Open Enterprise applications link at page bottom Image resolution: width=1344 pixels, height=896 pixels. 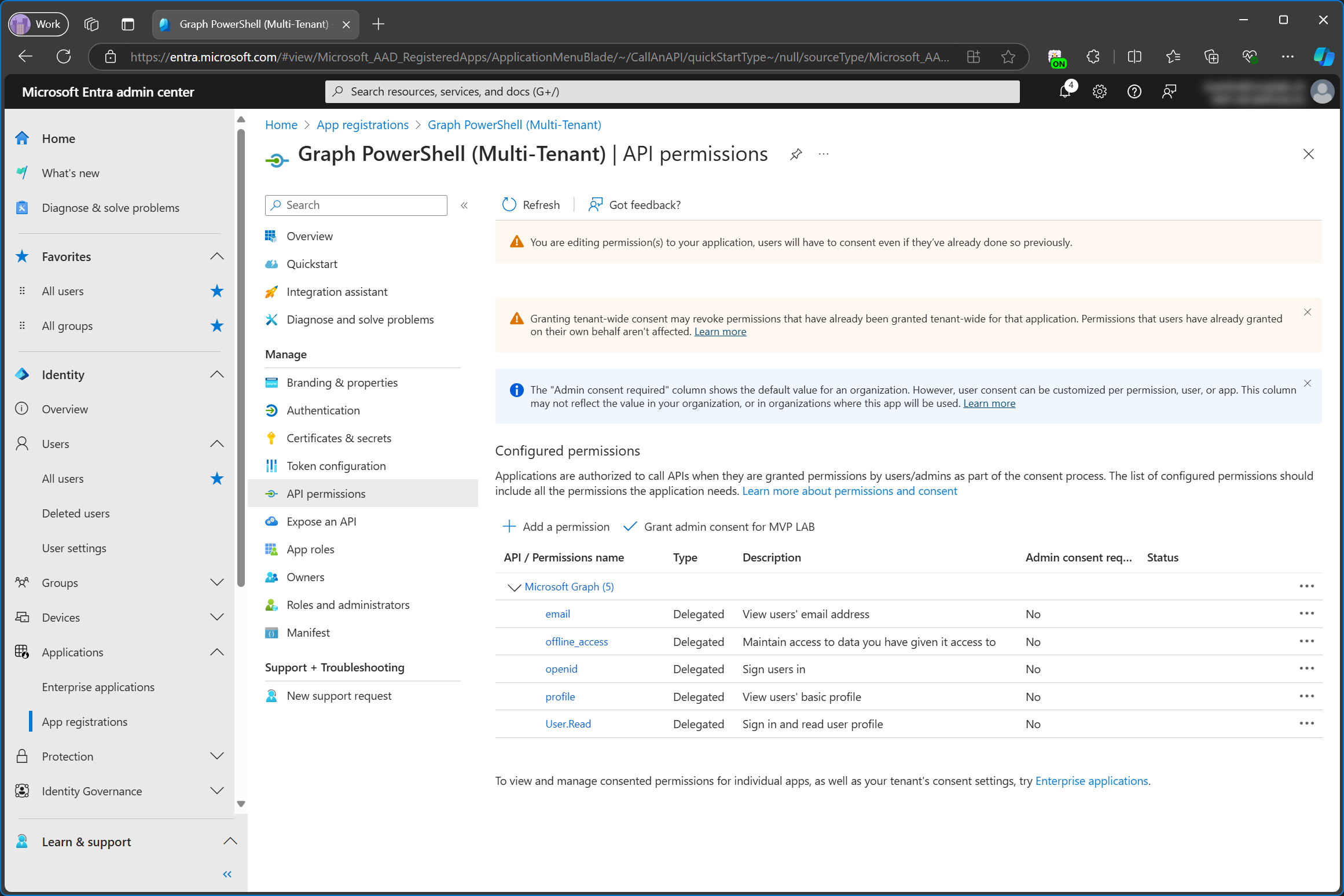[x=1092, y=781]
